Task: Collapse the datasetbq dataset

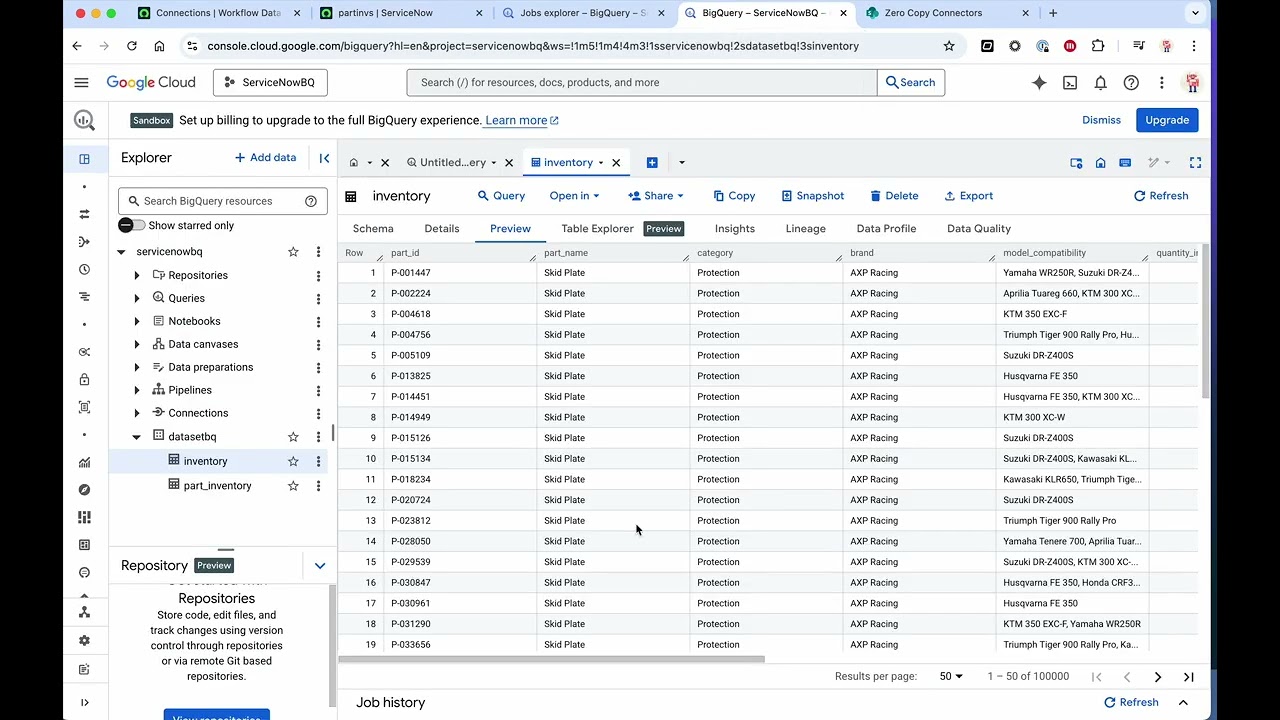Action: click(137, 437)
